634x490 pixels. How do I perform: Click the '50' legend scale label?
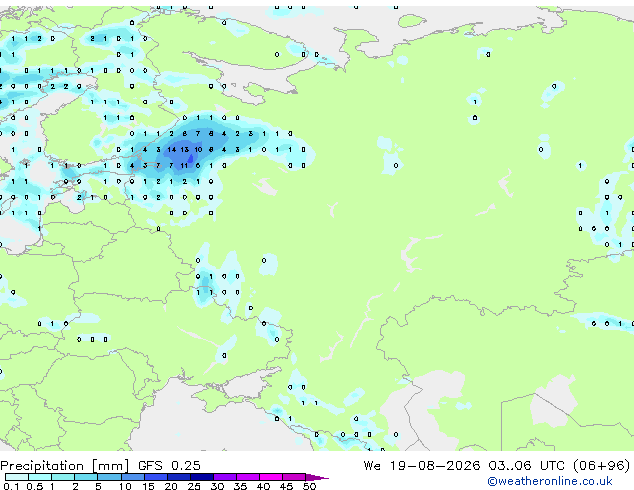[309, 486]
